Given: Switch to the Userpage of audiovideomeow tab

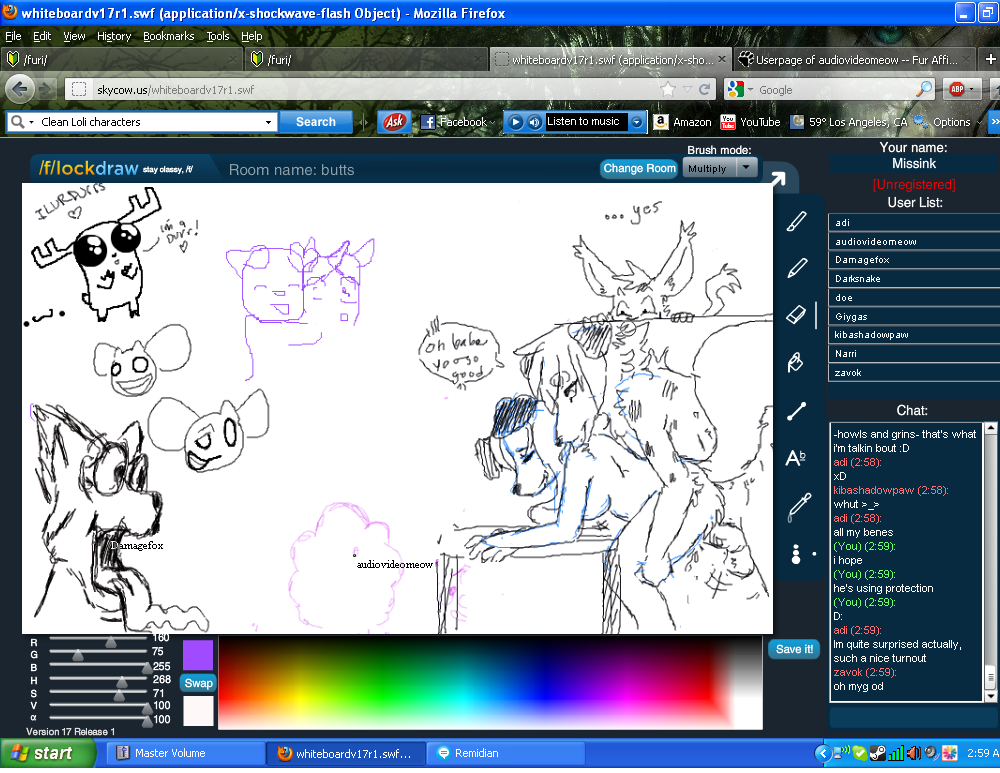Looking at the screenshot, I should (x=855, y=59).
